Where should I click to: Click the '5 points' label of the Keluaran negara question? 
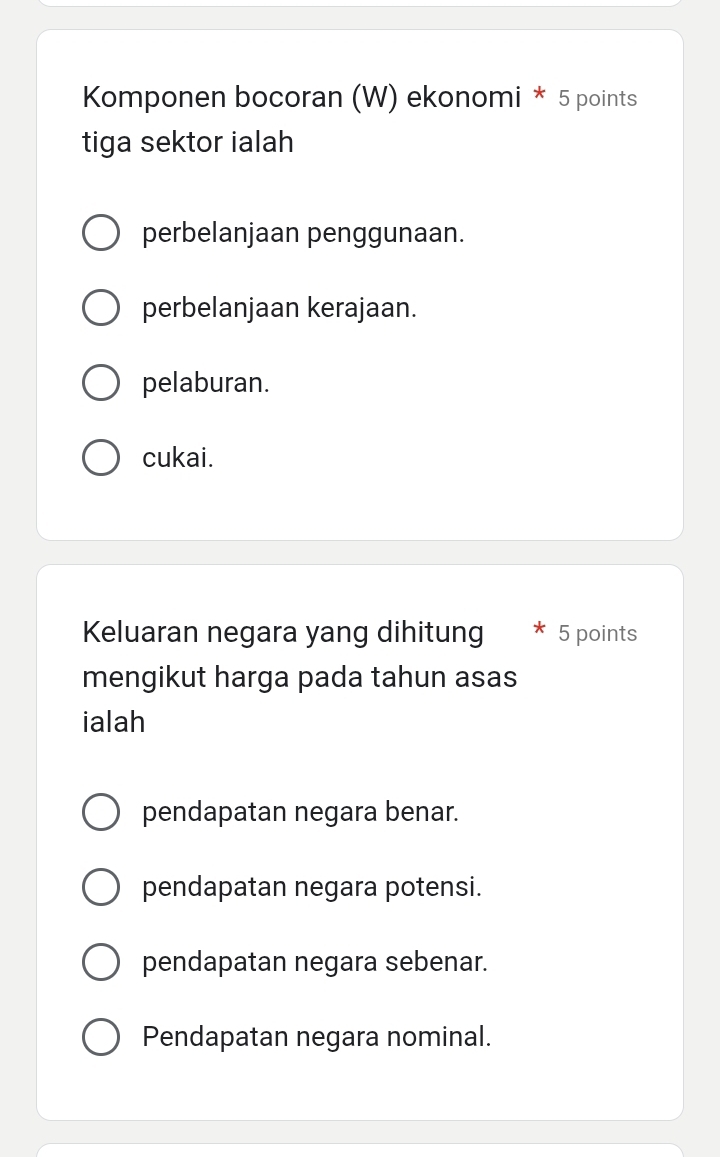(x=597, y=634)
